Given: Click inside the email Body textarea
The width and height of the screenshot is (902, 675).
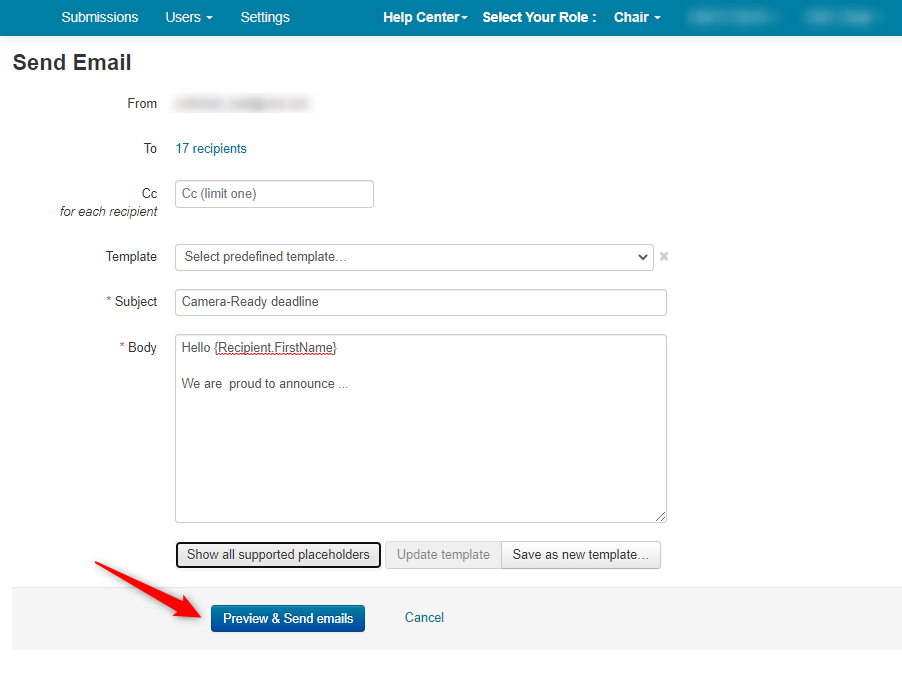Looking at the screenshot, I should pos(421,428).
